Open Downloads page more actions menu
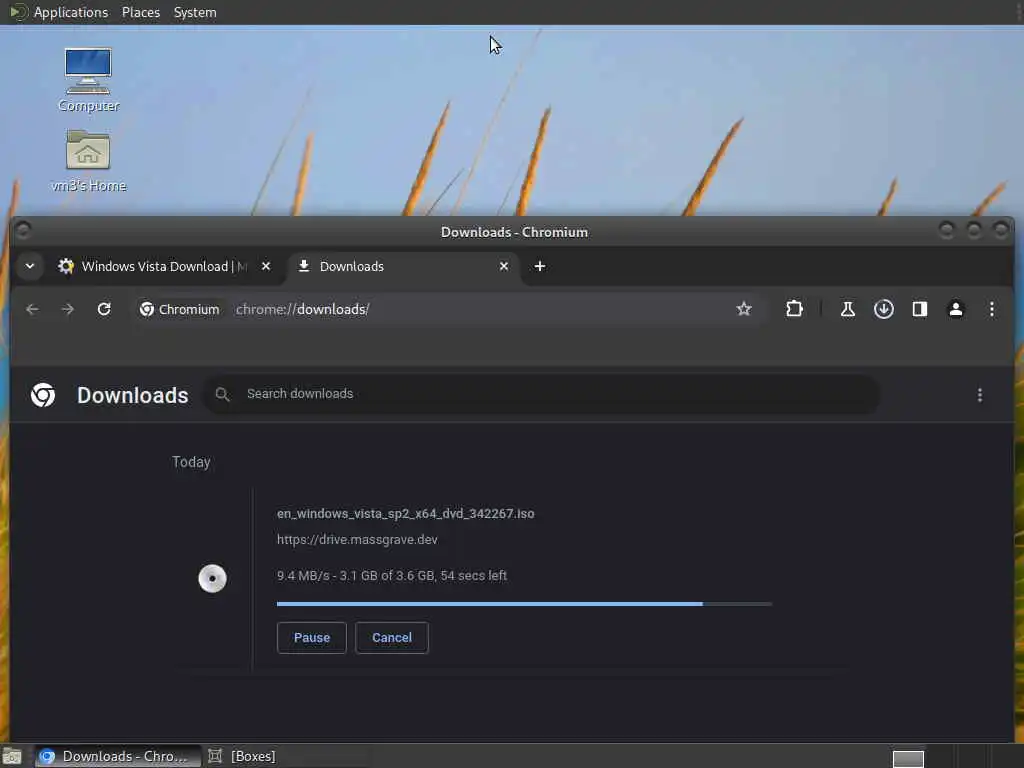The height and width of the screenshot is (768, 1024). tap(980, 394)
